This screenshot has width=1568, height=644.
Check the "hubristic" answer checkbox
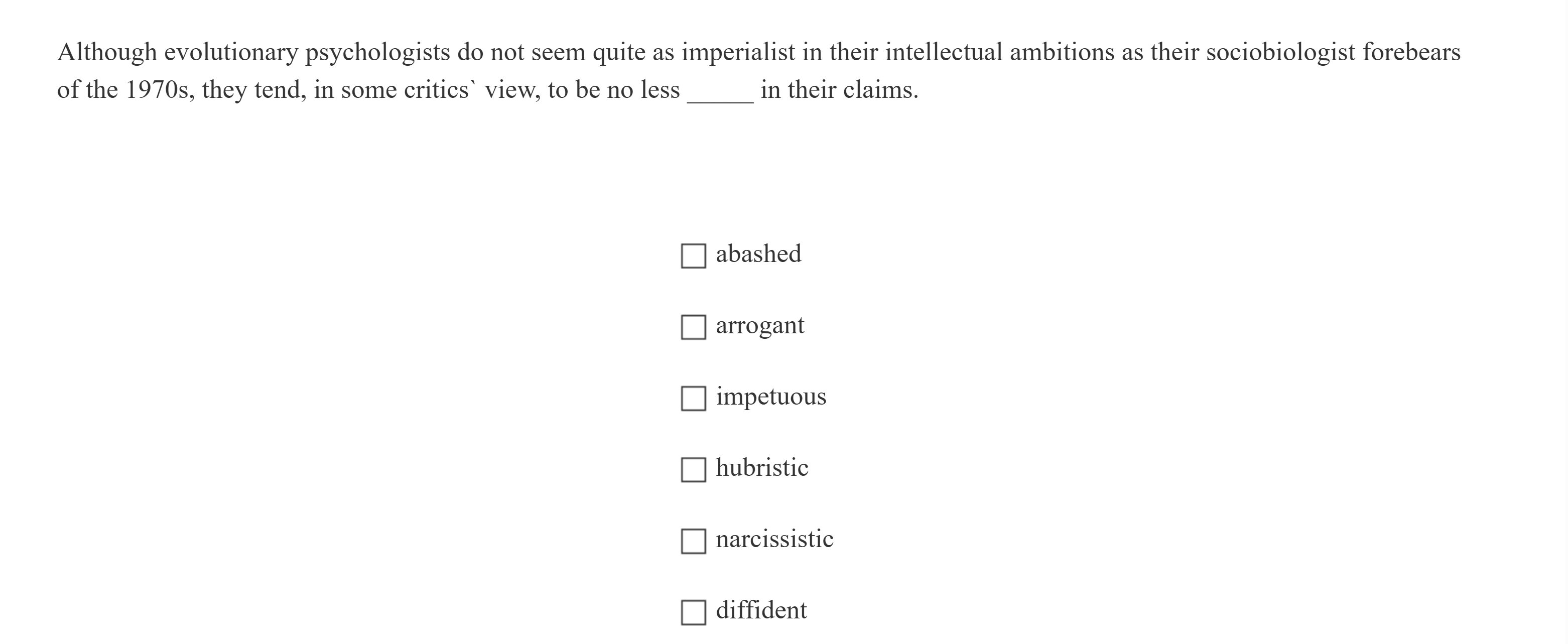point(693,469)
